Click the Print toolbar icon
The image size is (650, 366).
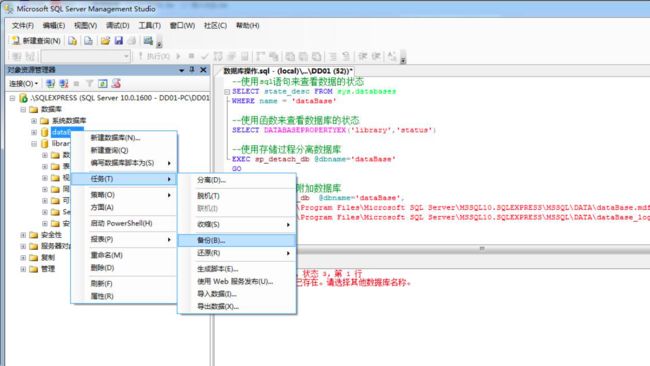click(132, 41)
